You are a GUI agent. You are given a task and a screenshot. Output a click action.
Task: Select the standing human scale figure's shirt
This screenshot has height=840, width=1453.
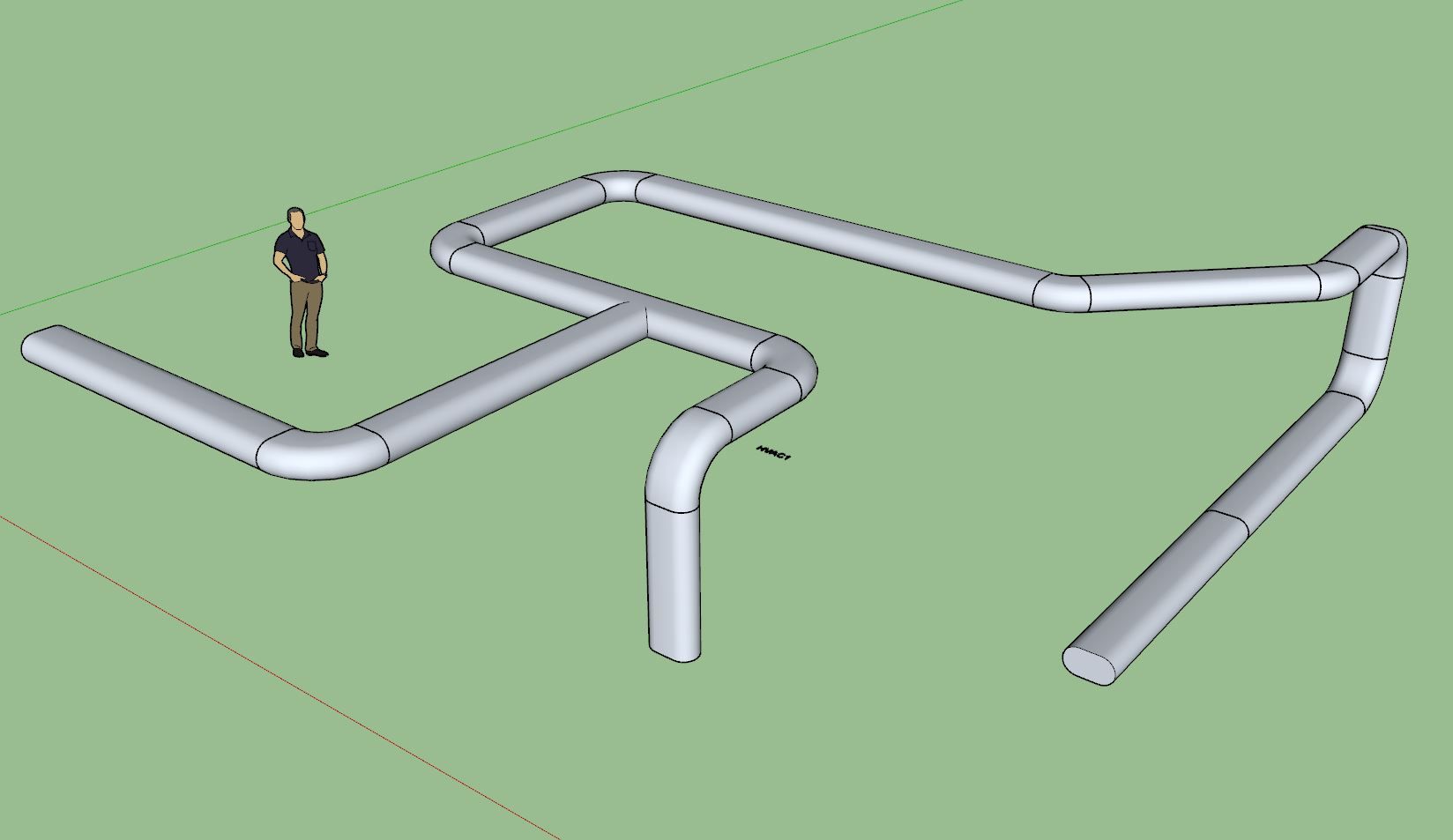point(298,252)
